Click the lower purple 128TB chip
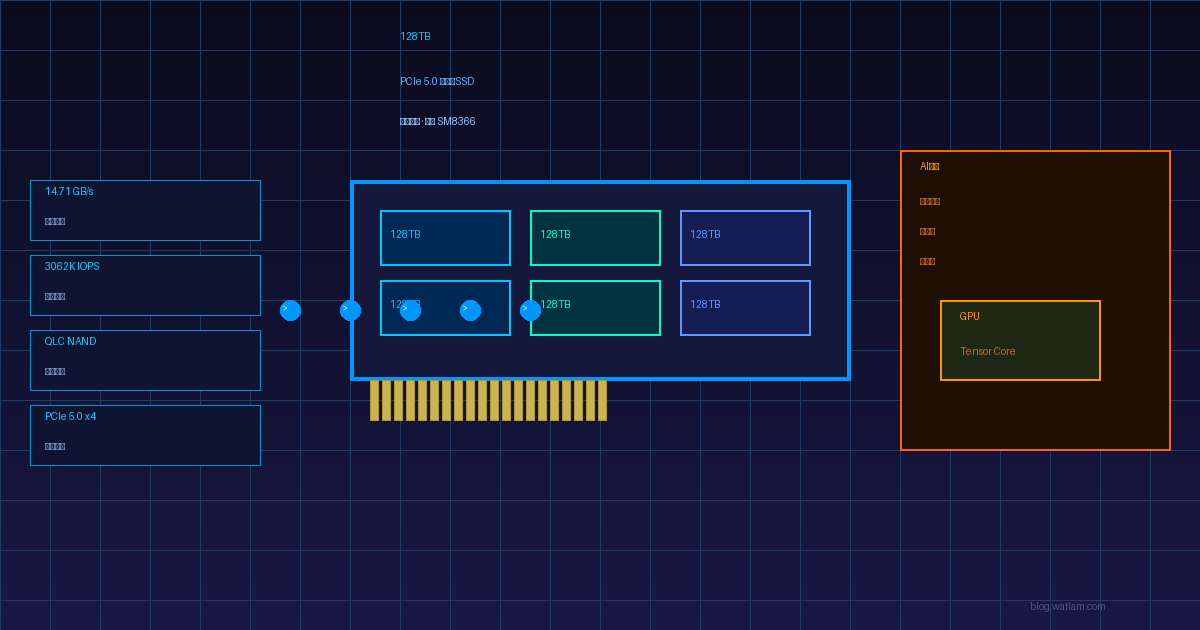 745,308
